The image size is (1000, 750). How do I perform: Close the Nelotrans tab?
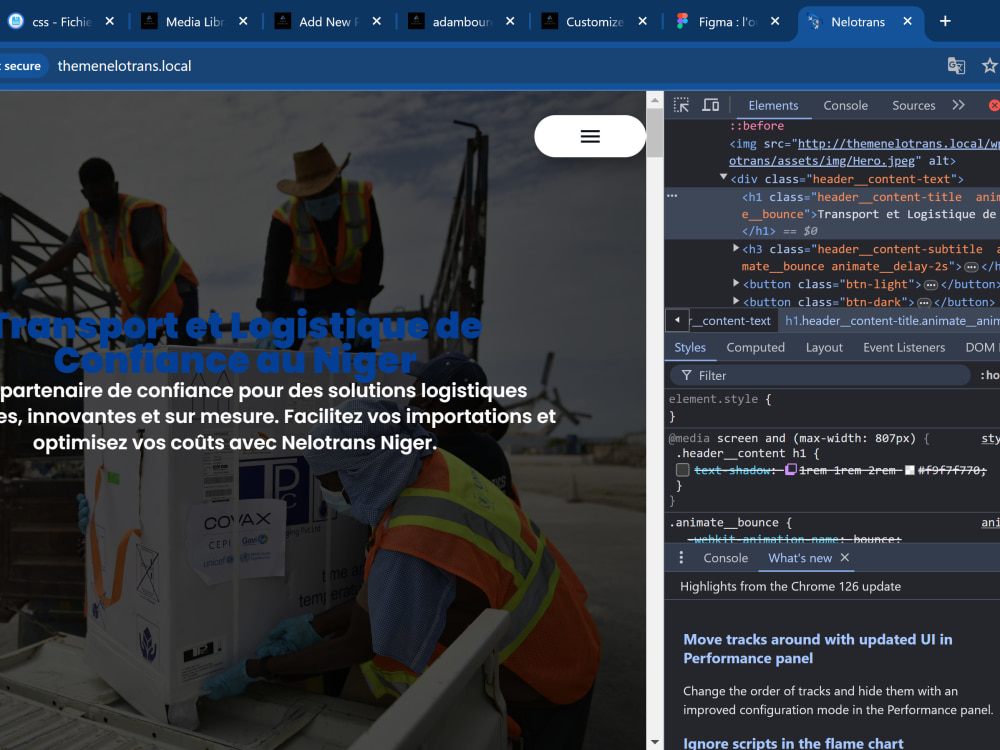tap(908, 21)
